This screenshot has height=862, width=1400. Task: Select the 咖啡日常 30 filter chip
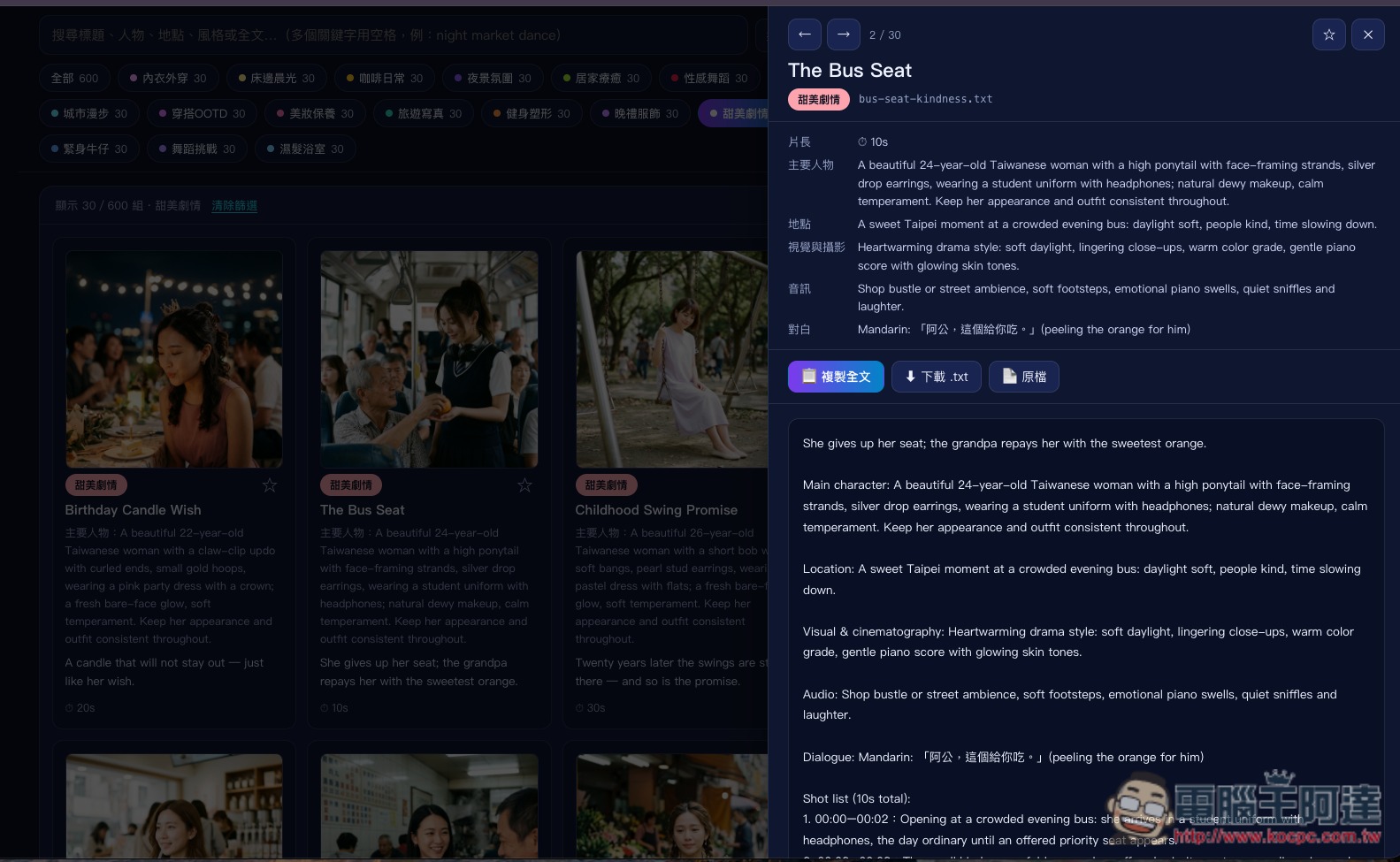(385, 78)
